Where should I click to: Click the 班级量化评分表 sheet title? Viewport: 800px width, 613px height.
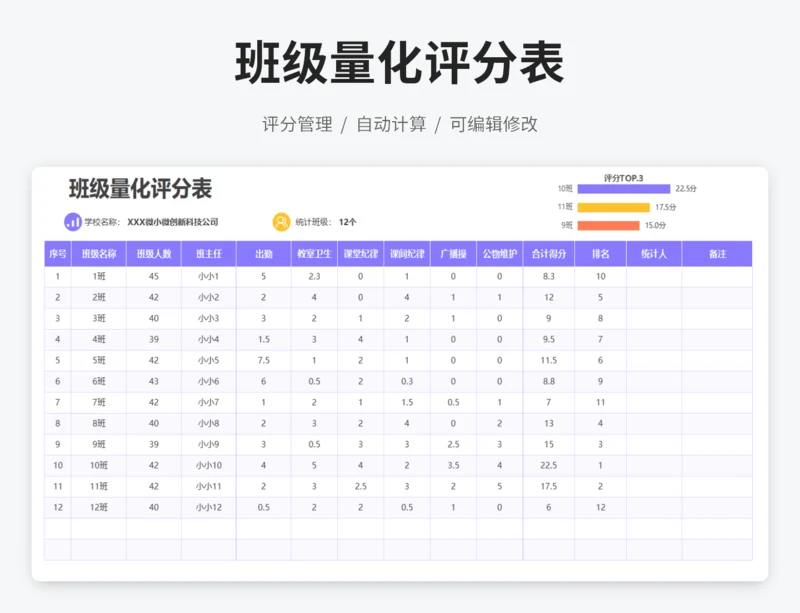tap(140, 189)
